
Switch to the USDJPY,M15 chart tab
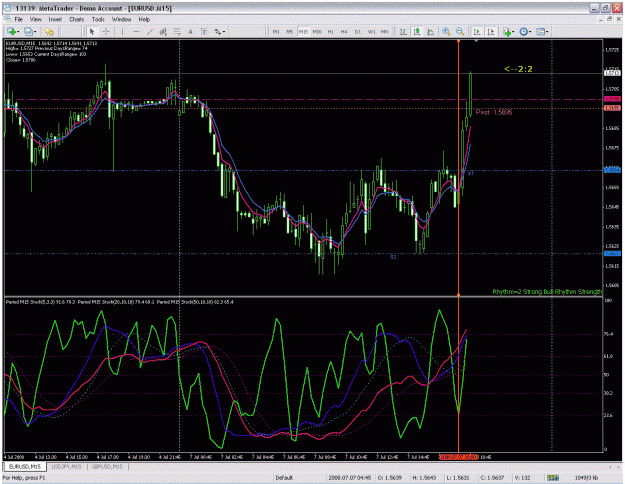66,466
